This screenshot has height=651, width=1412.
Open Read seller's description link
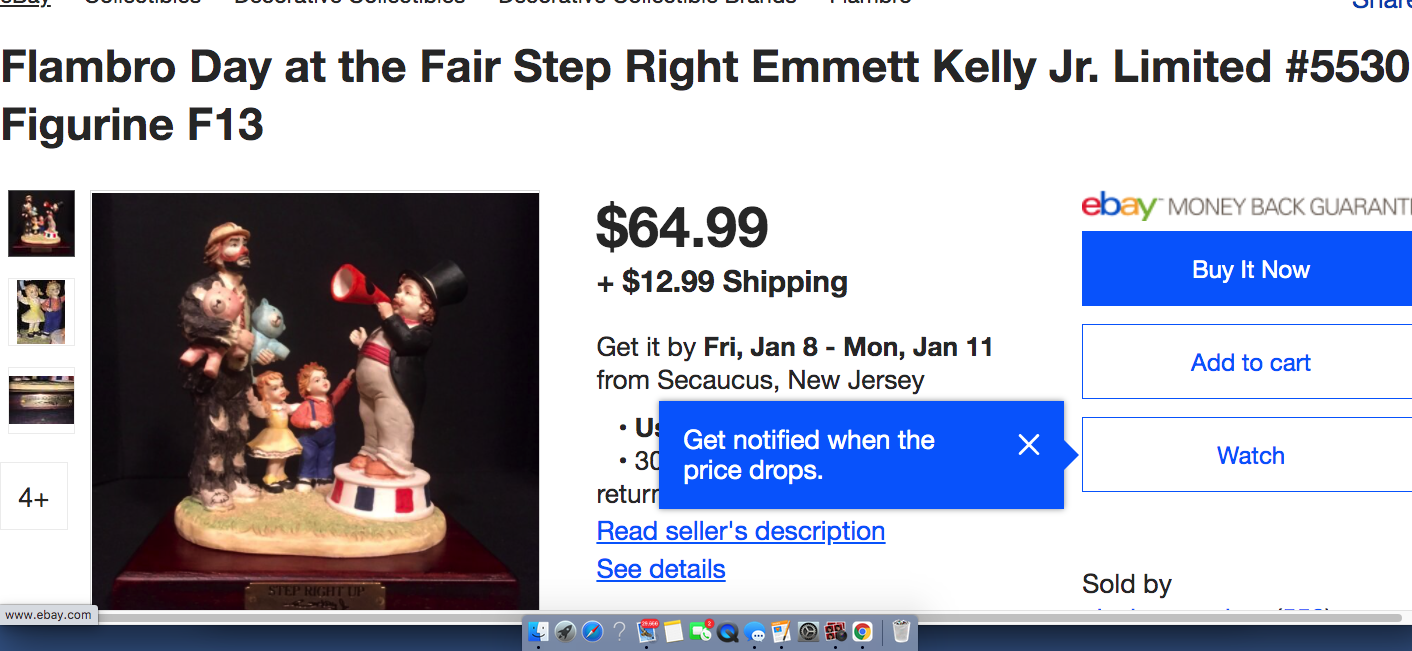point(740,531)
